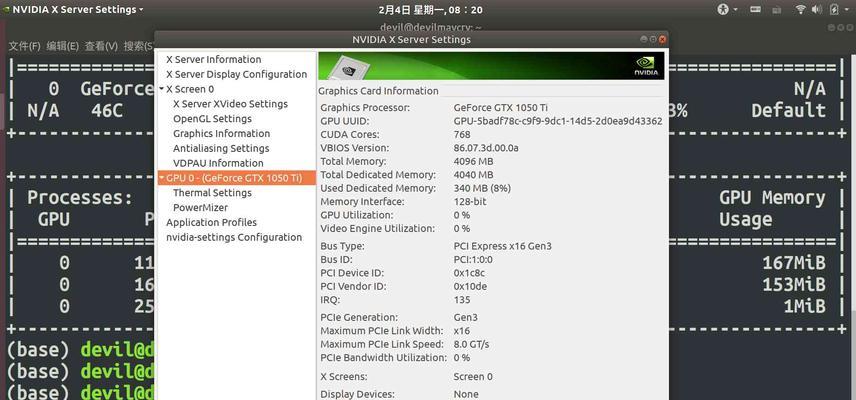Screen dimensions: 856x400
Task: Click the battery charging icon
Action: 834,9
